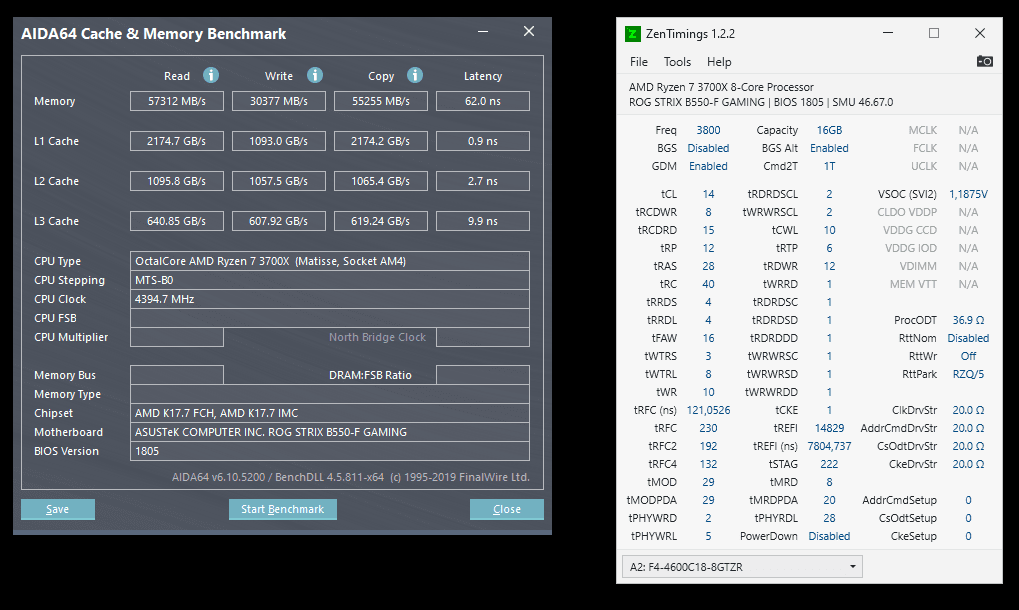
Task: Open the Help menu in ZenTimings
Action: click(x=719, y=62)
